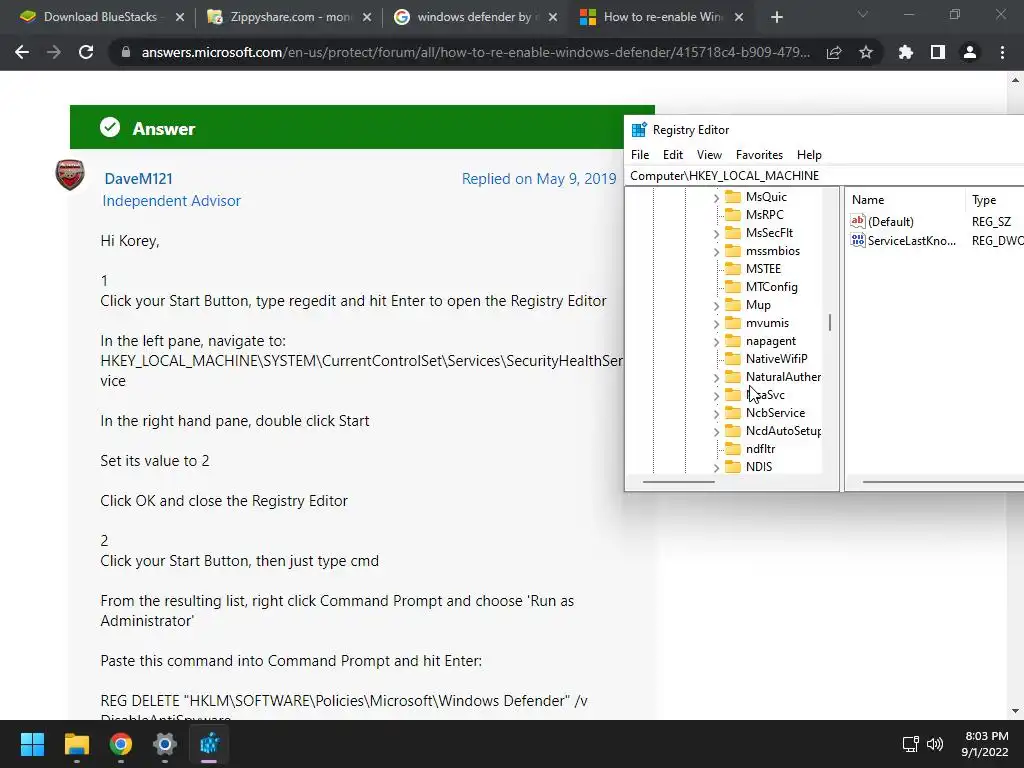The width and height of the screenshot is (1024, 768).
Task: Click the registry tree vertical scrollbar thumb
Action: tap(830, 323)
